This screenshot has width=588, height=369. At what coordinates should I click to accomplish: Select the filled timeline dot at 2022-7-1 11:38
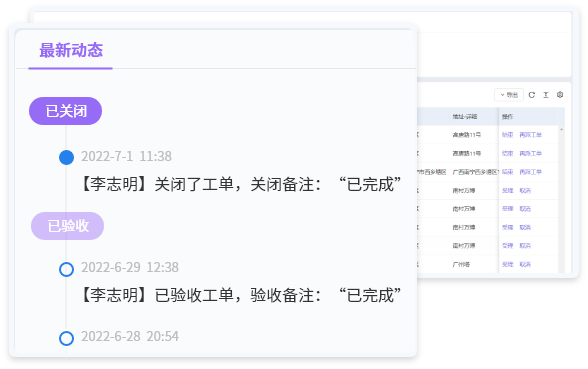pyautogui.click(x=66, y=157)
